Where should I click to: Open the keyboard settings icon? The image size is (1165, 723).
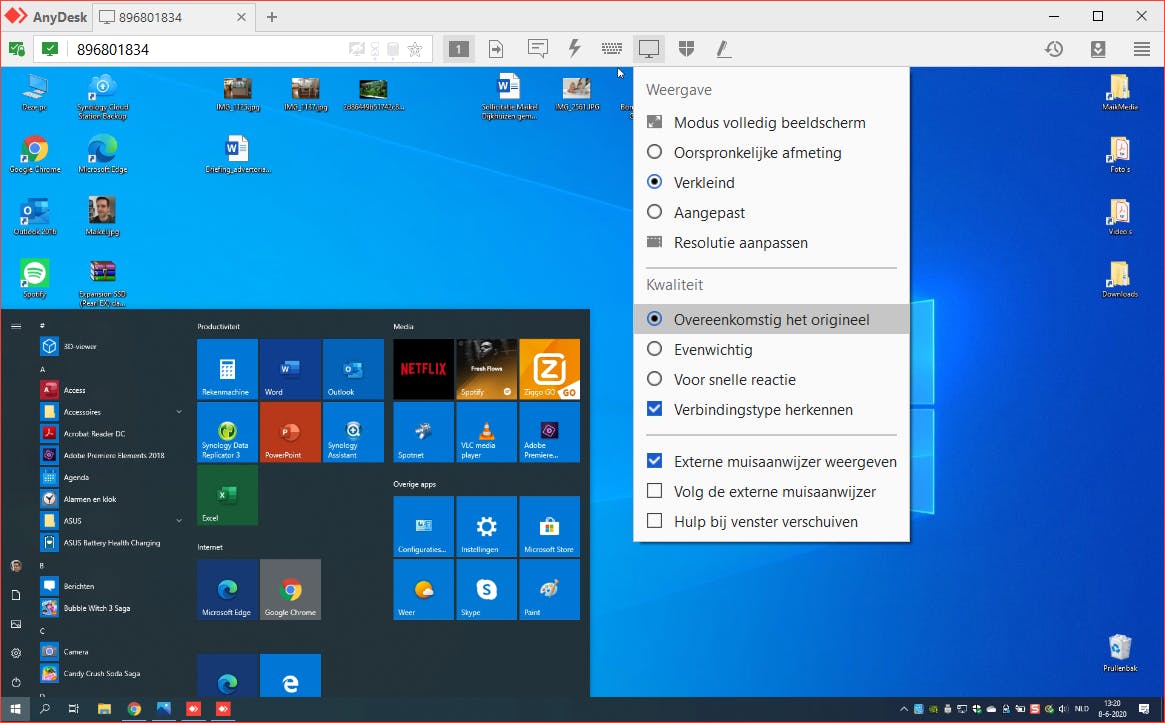coord(611,48)
